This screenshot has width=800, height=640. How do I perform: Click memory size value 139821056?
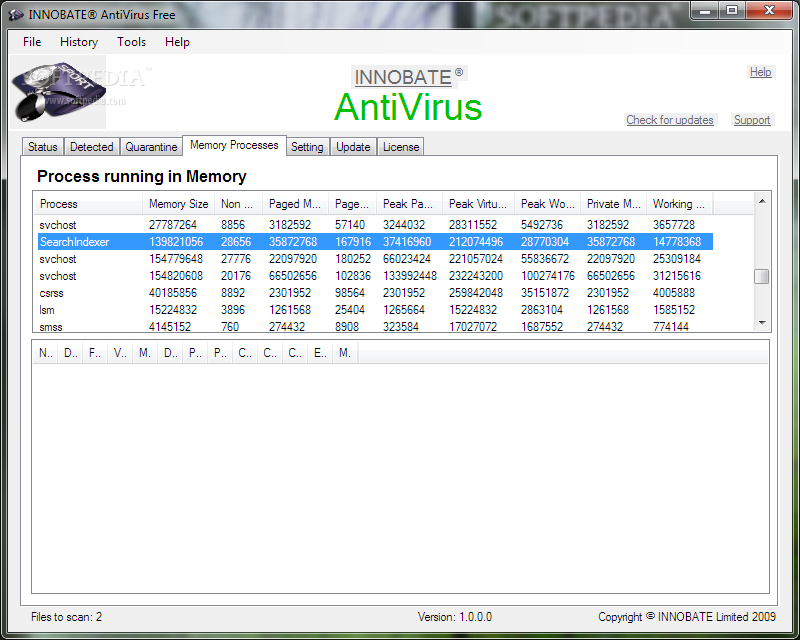pos(176,242)
